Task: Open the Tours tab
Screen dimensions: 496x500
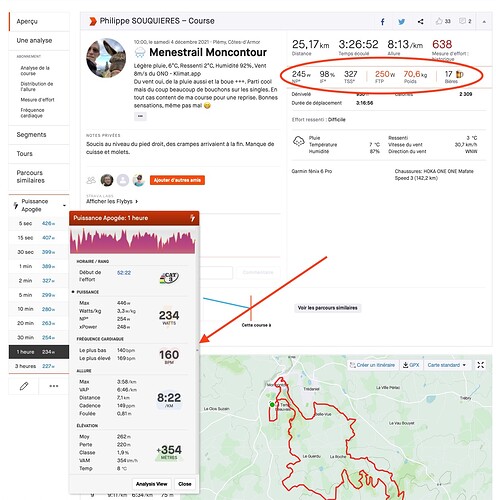Action: 39,154
